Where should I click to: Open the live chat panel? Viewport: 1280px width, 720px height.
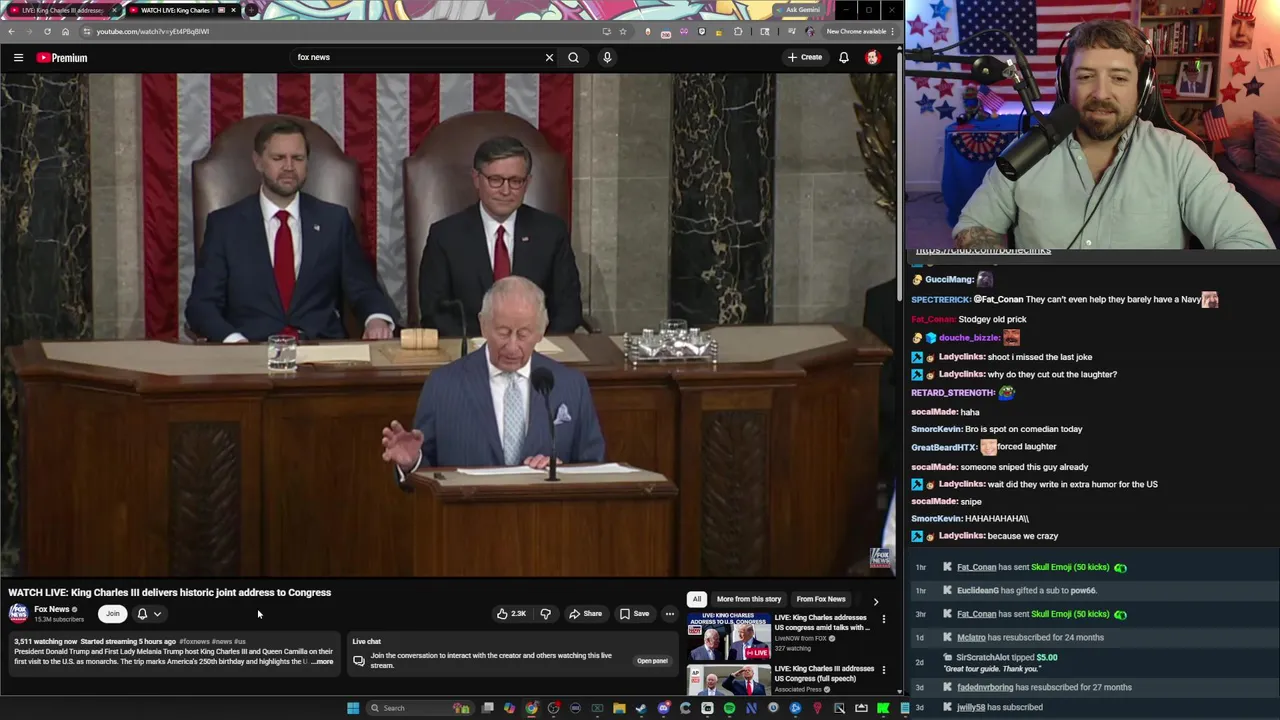click(x=652, y=661)
